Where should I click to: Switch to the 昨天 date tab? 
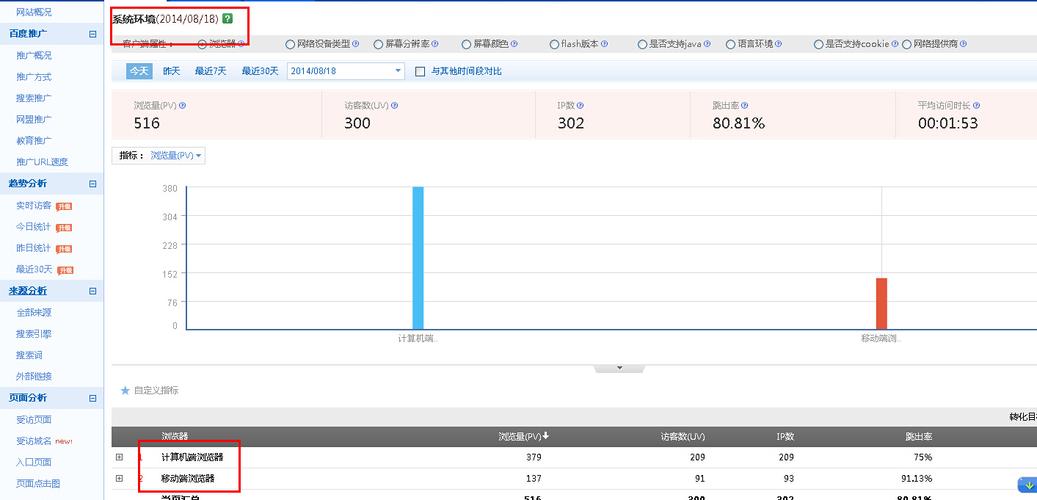click(172, 71)
